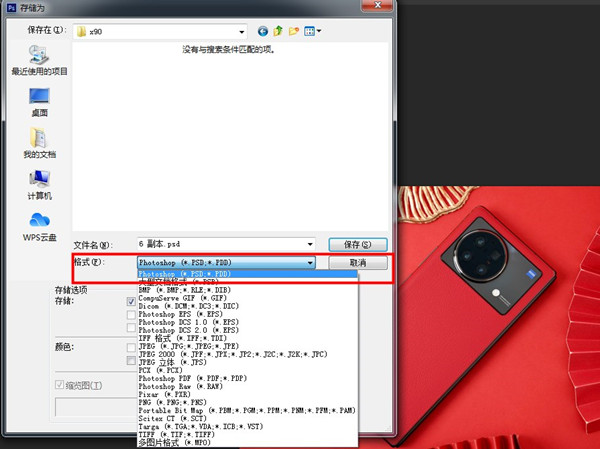This screenshot has width=600, height=449.
Task: Toggle the first save option checkbox
Action: click(x=131, y=301)
